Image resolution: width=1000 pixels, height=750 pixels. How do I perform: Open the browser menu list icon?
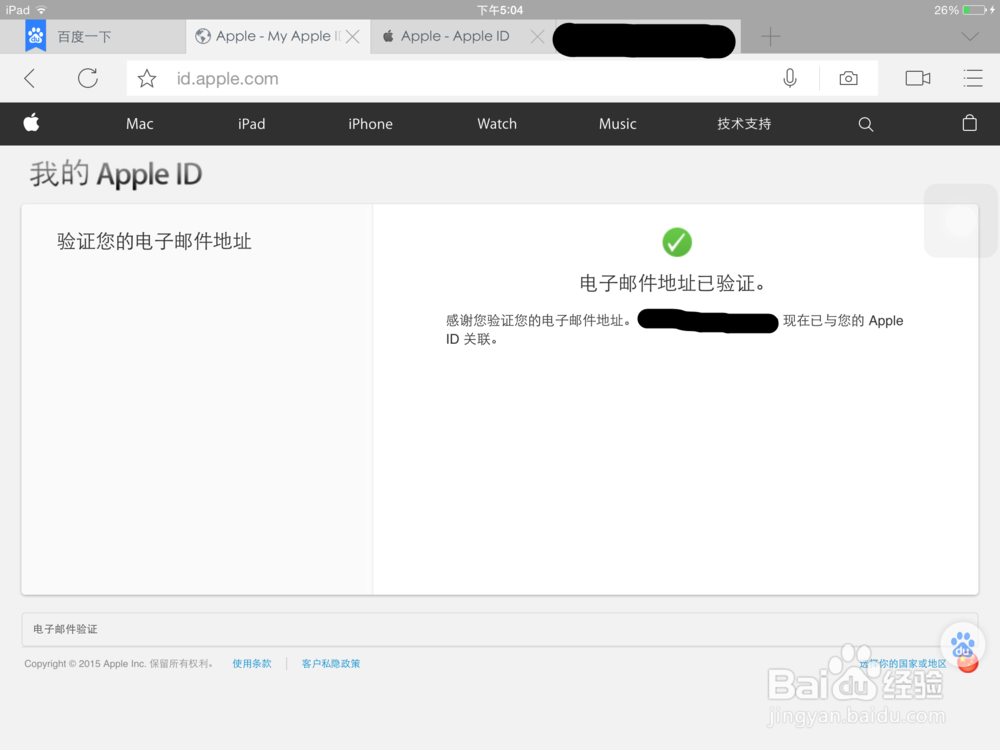[x=973, y=78]
